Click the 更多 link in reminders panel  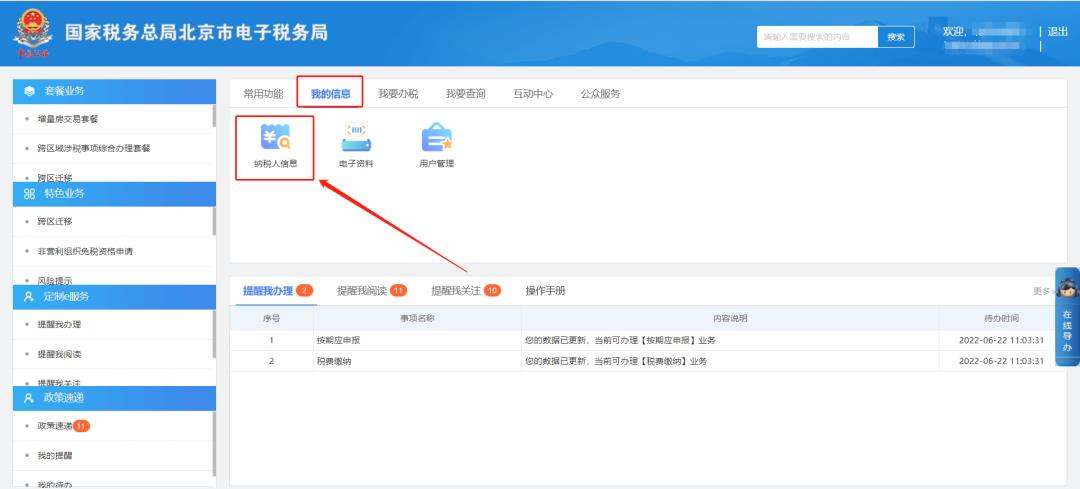point(1043,291)
